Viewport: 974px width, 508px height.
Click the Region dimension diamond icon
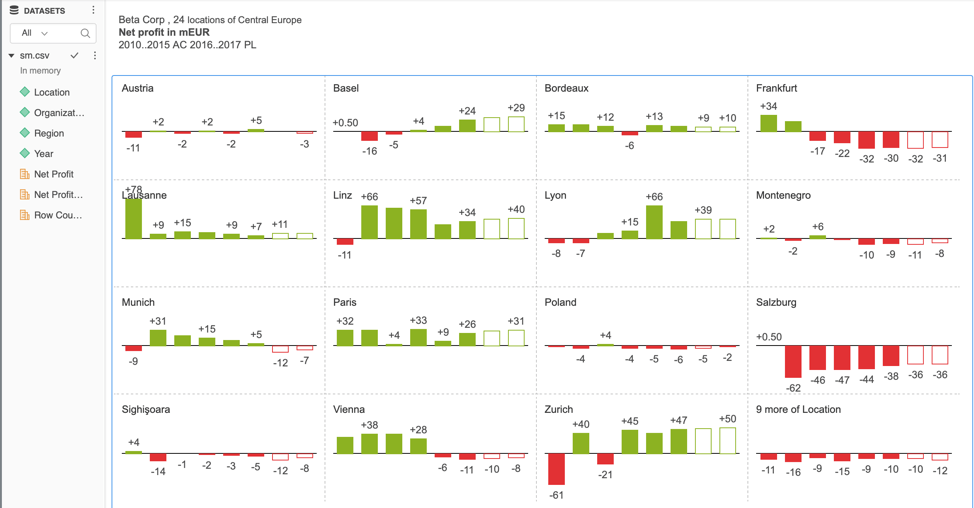[25, 133]
